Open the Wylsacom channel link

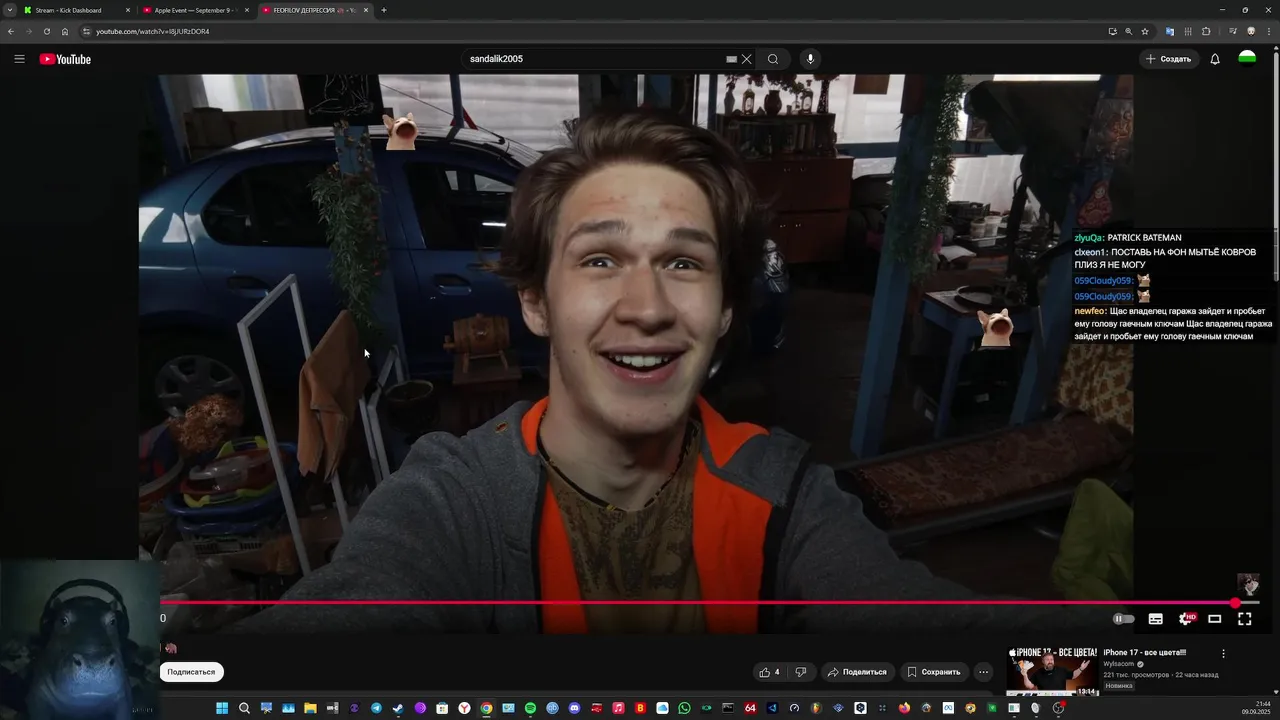tap(1118, 664)
